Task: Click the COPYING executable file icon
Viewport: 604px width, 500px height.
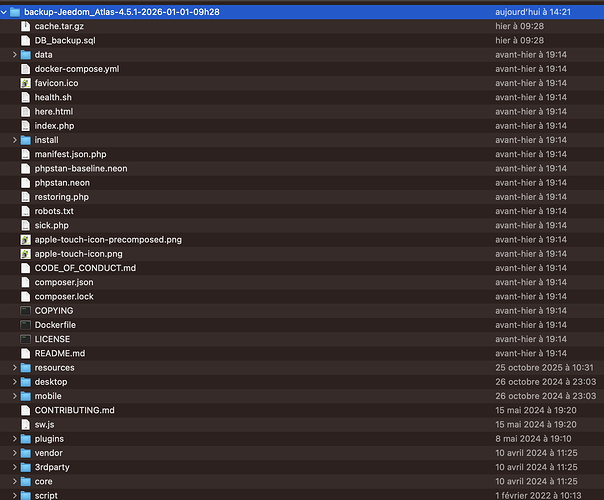Action: pyautogui.click(x=25, y=311)
